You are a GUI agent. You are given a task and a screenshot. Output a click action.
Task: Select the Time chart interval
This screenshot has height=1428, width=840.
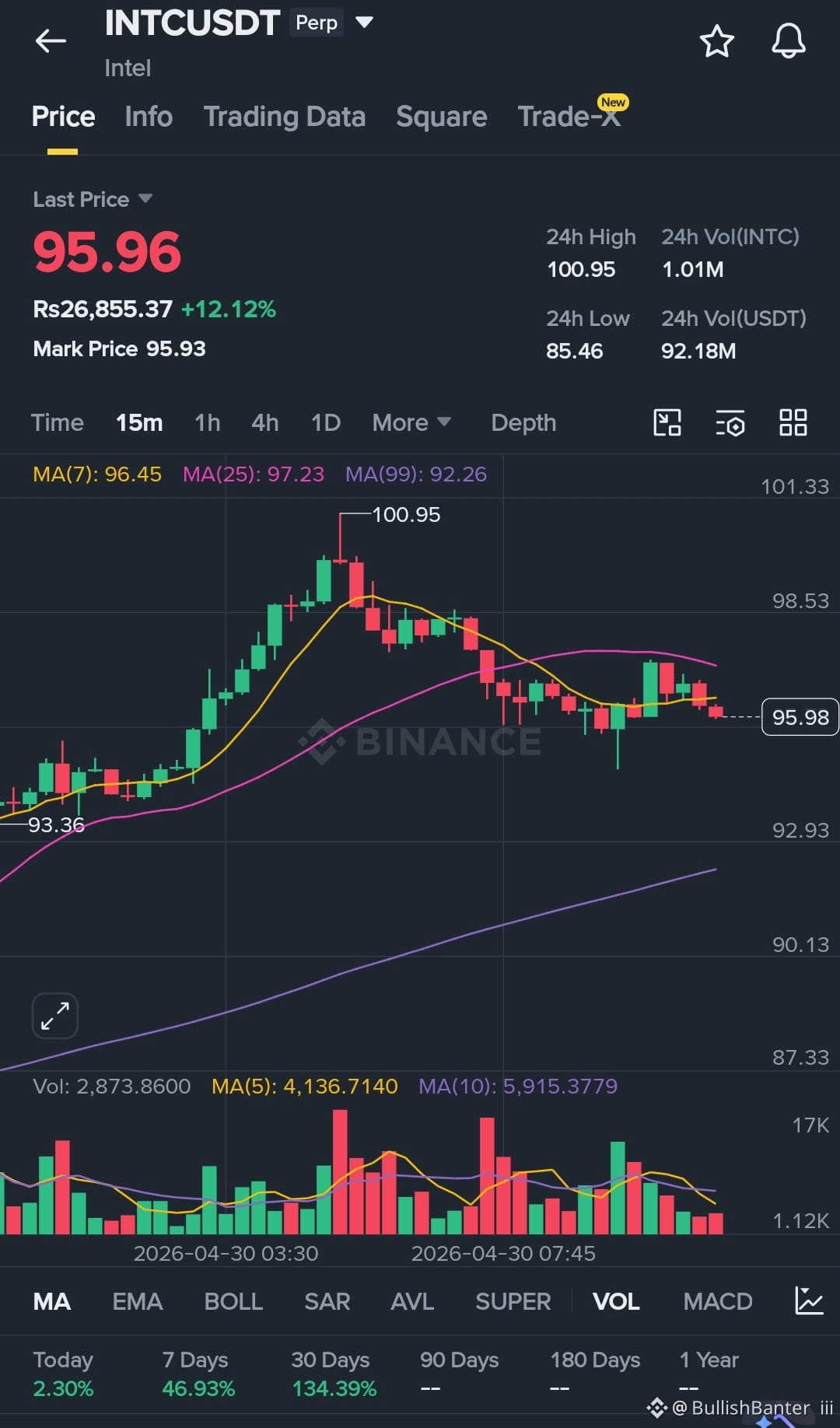click(x=57, y=422)
